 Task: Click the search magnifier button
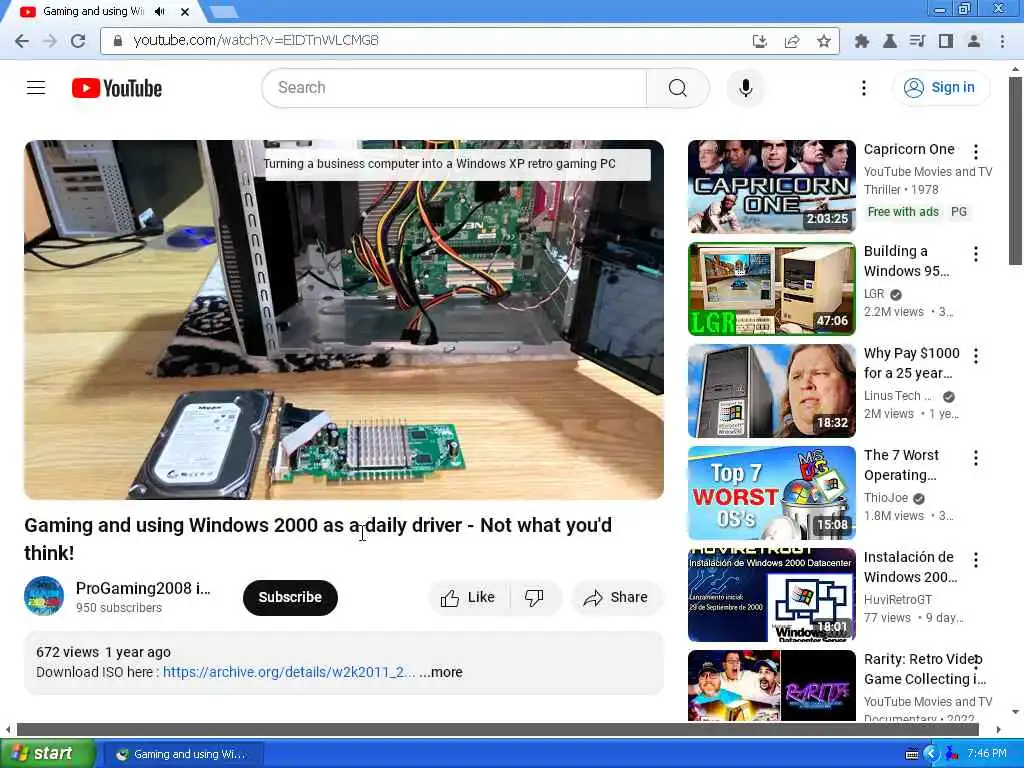coord(678,88)
